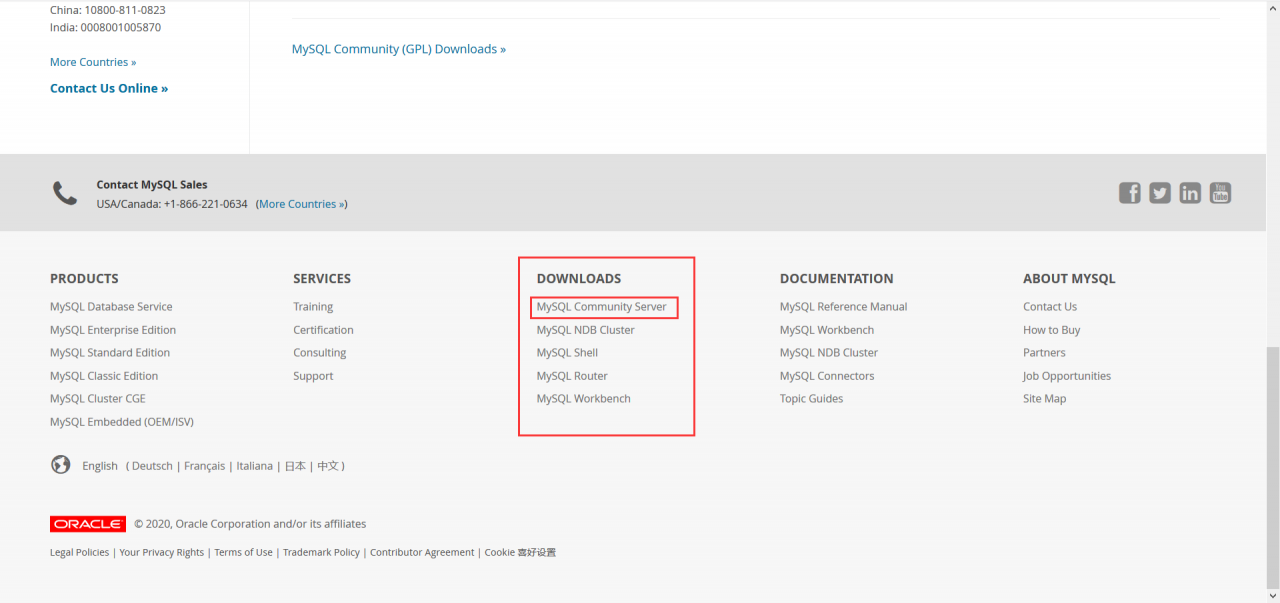Open the MySQL Facebook page icon
The height and width of the screenshot is (603, 1280).
pyautogui.click(x=1129, y=193)
